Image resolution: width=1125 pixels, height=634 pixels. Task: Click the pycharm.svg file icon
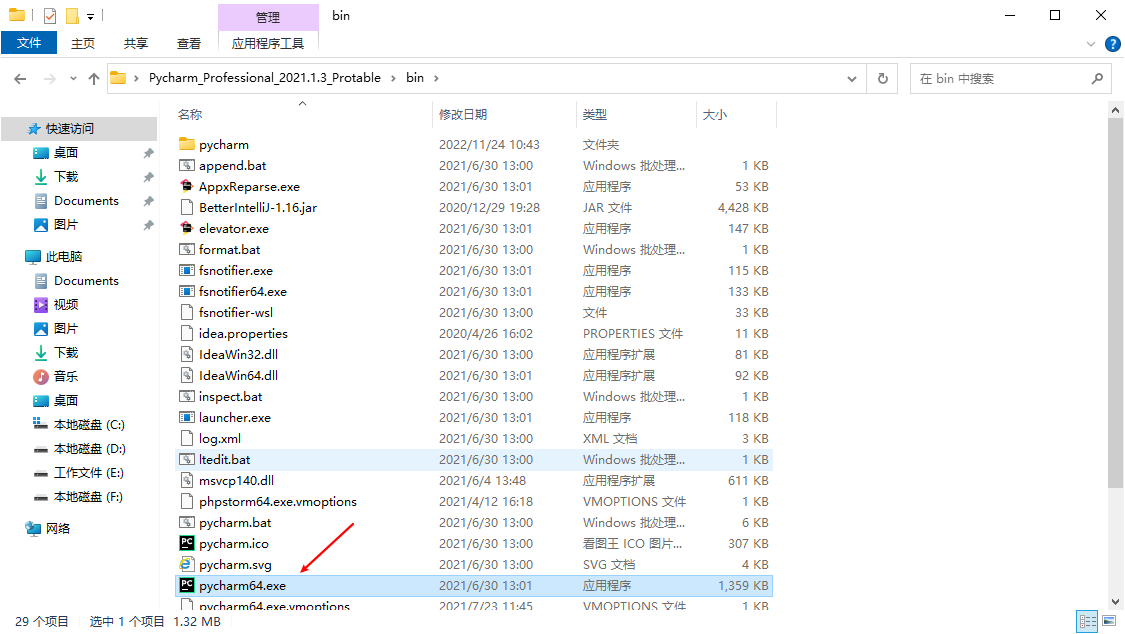coord(187,564)
